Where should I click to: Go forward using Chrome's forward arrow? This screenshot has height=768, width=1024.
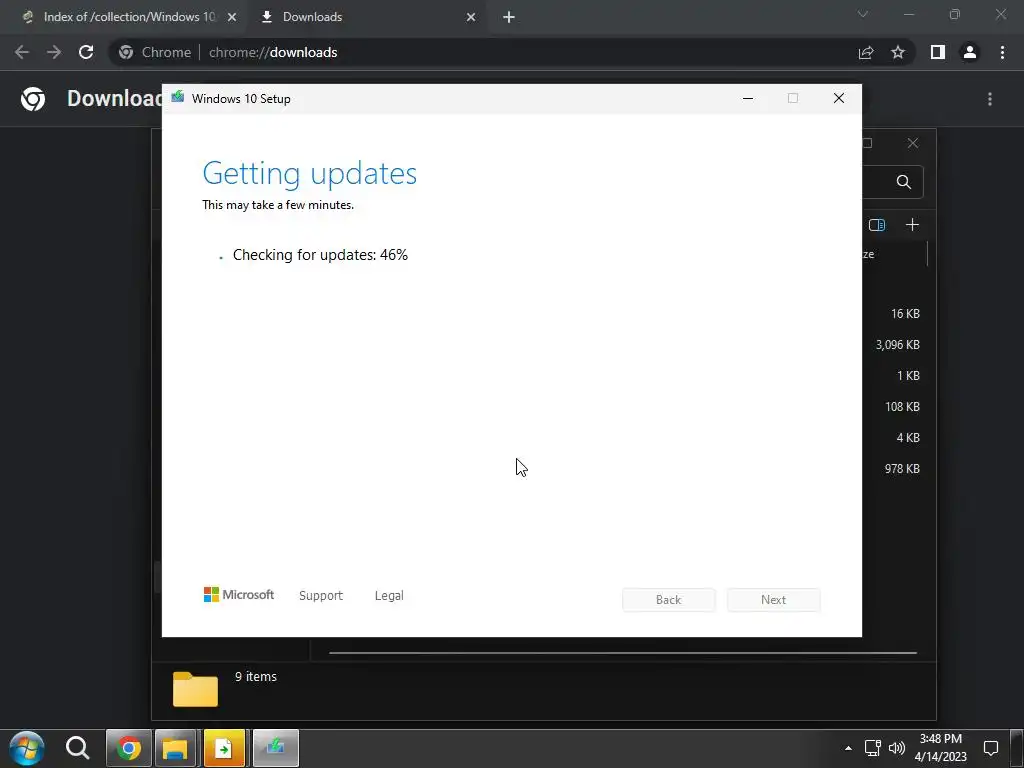click(x=54, y=52)
